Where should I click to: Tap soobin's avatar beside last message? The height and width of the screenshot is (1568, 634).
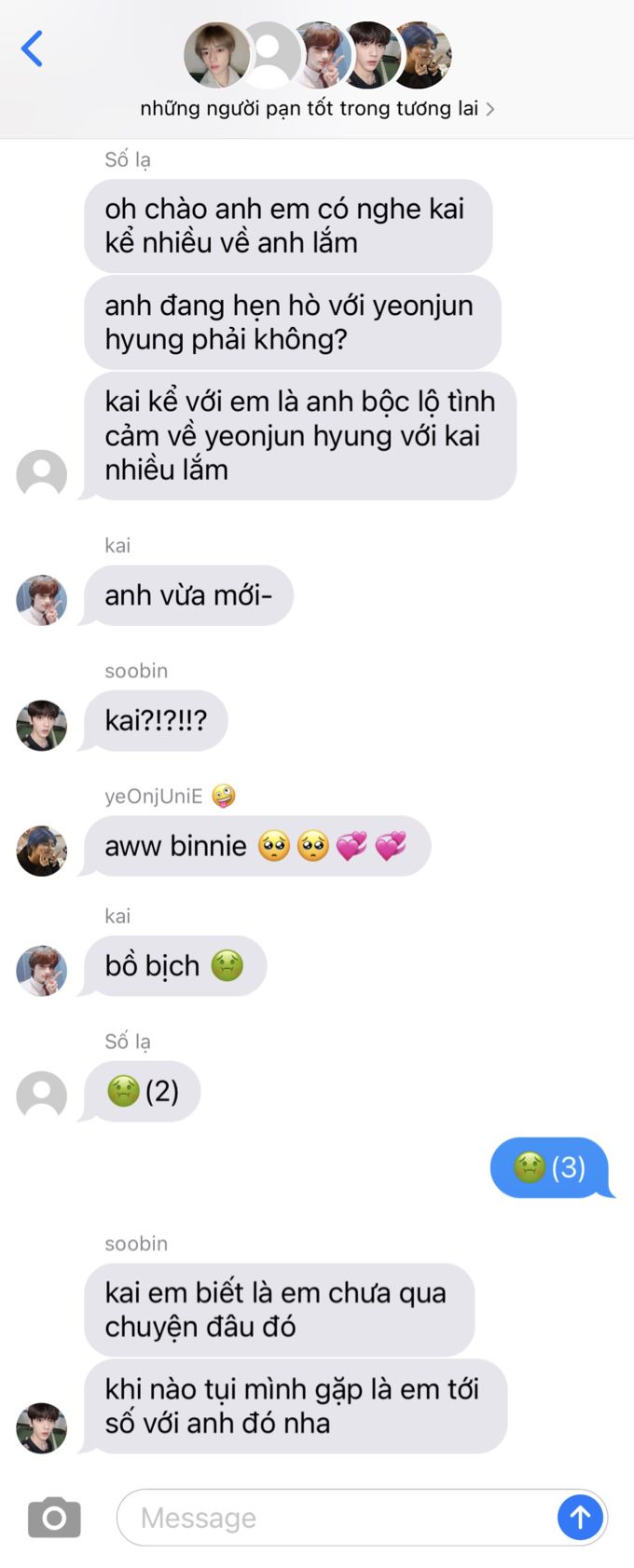[42, 1427]
